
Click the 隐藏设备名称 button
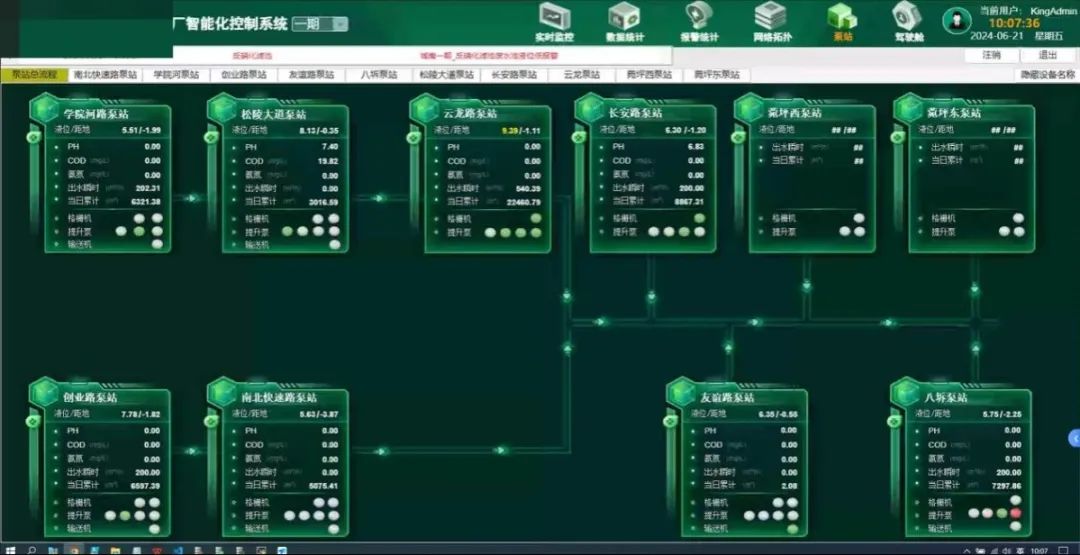1048,75
